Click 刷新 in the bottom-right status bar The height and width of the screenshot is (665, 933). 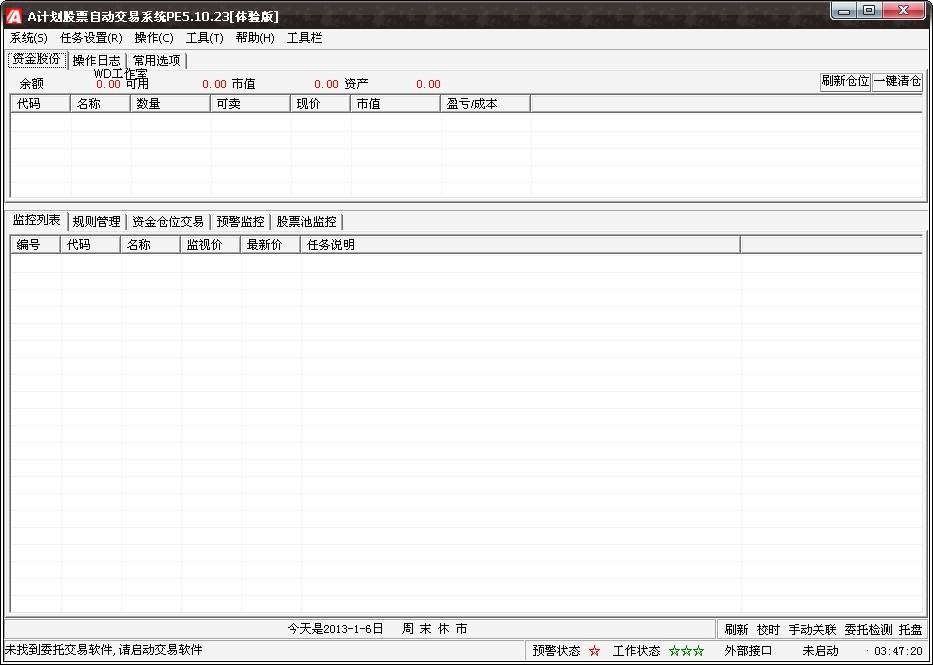[x=735, y=628]
